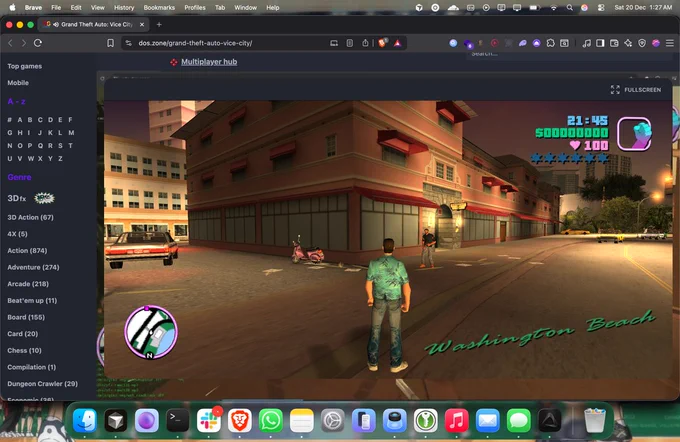Open the music note media control icon
The image size is (680, 442).
pos(586,43)
